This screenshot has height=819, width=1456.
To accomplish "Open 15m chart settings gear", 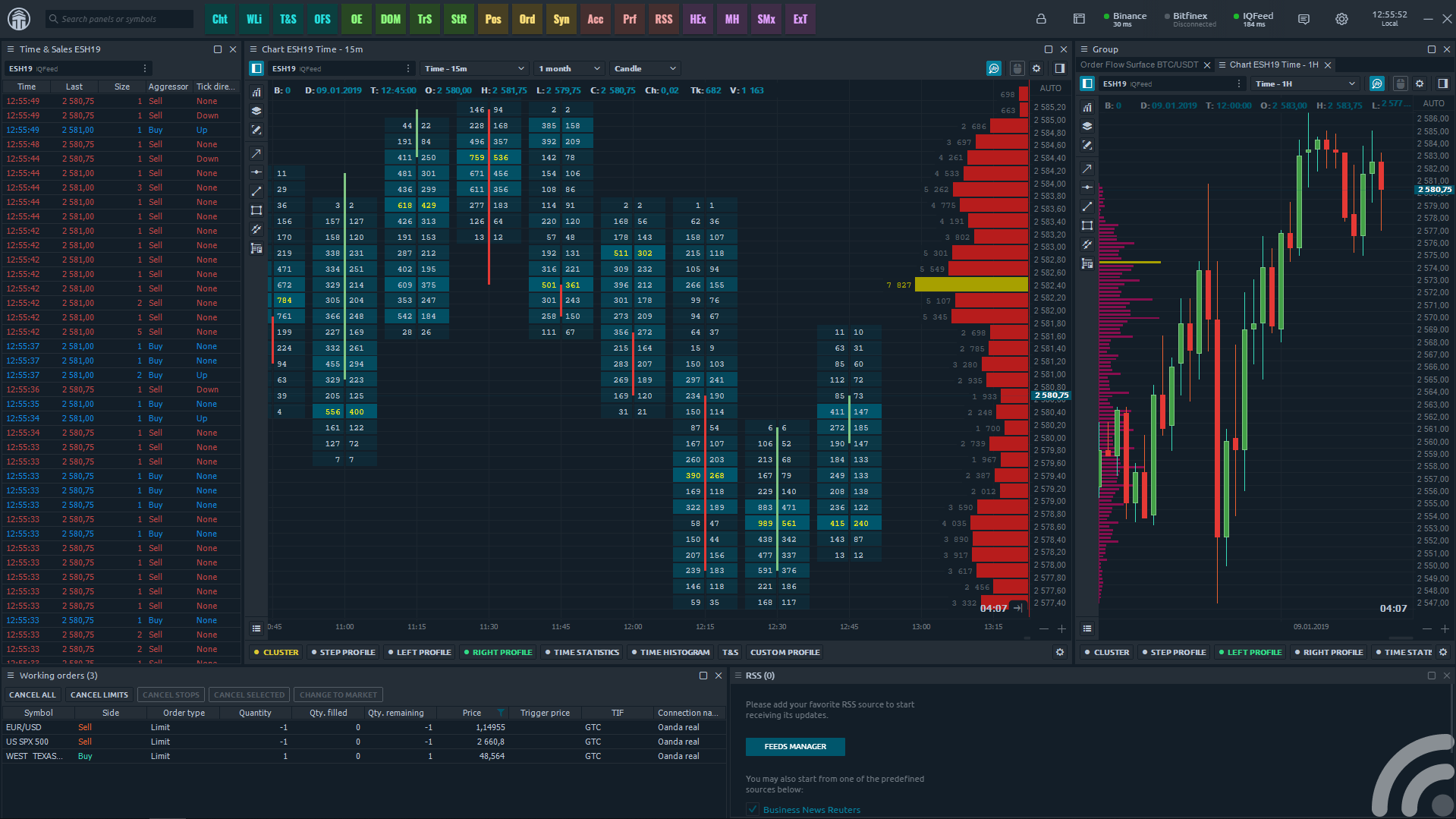I will coord(1037,68).
